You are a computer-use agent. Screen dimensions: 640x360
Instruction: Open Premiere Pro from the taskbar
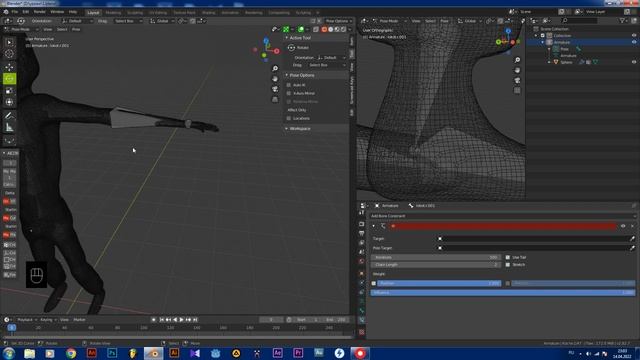coord(298,353)
